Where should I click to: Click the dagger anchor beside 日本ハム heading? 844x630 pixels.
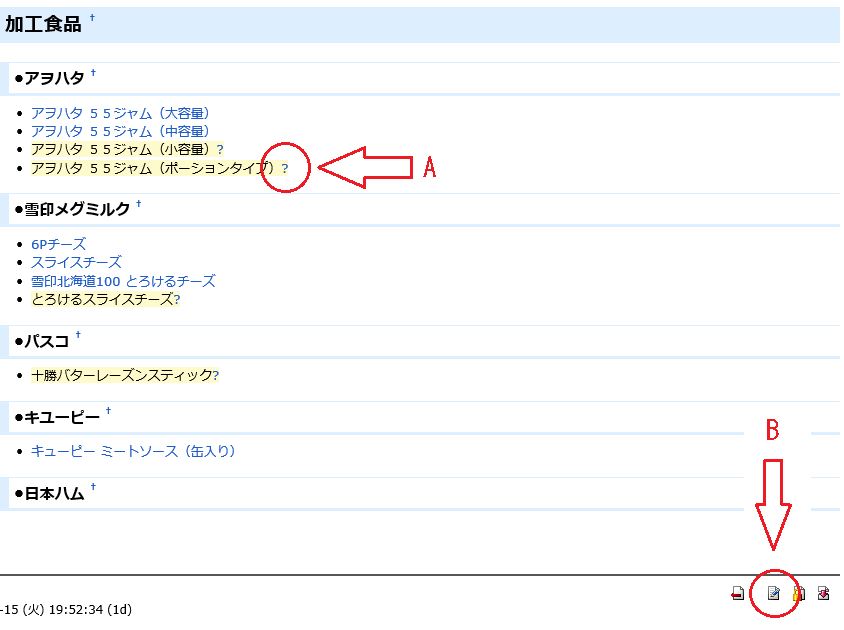click(93, 488)
